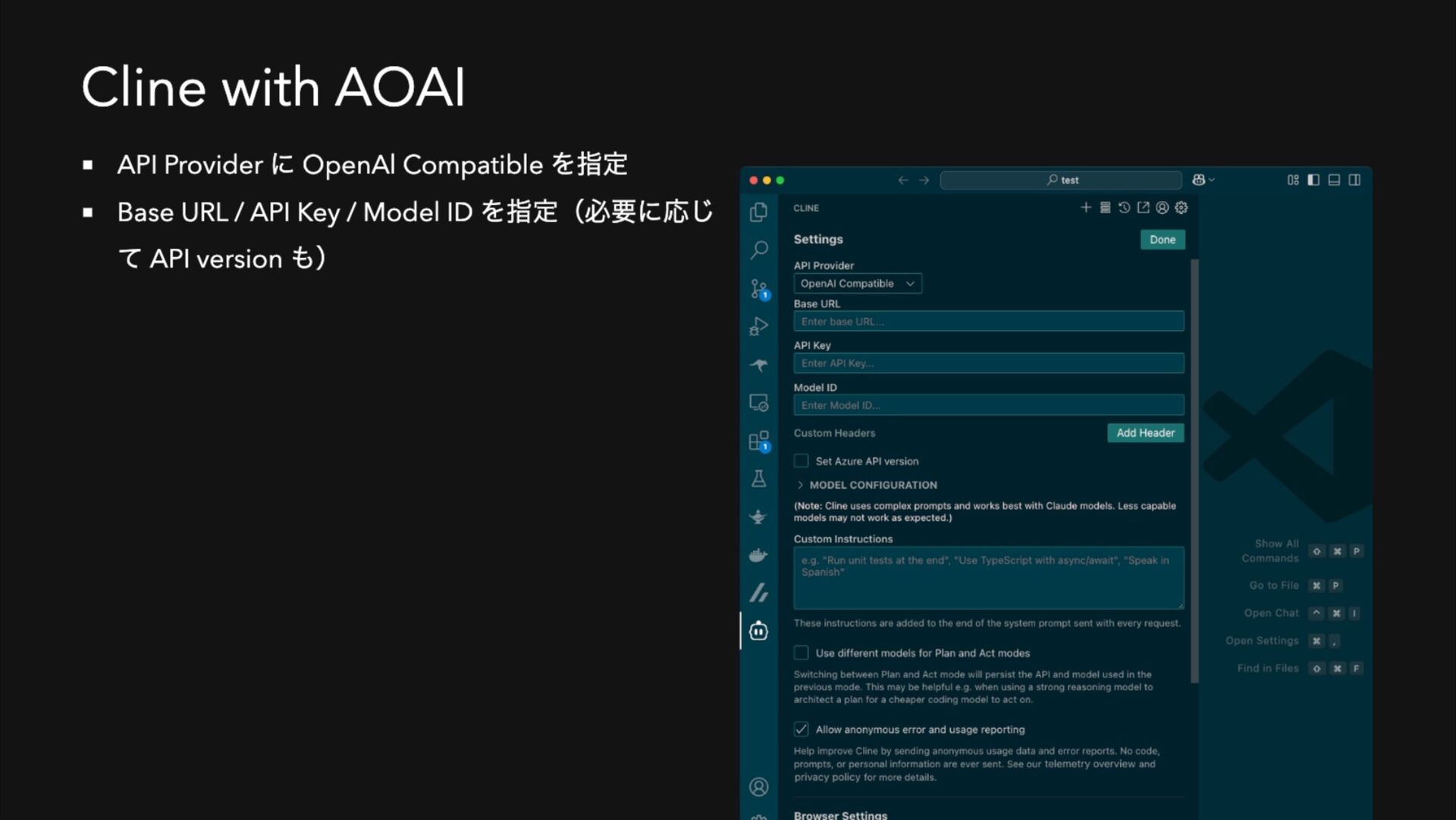Open the Explorer view in activity bar
The width and height of the screenshot is (1456, 820).
pos(758,212)
